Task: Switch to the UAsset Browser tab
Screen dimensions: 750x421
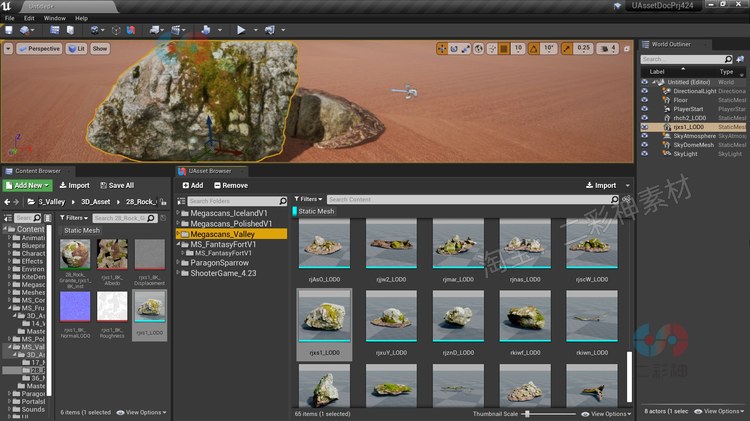Action: tap(210, 171)
